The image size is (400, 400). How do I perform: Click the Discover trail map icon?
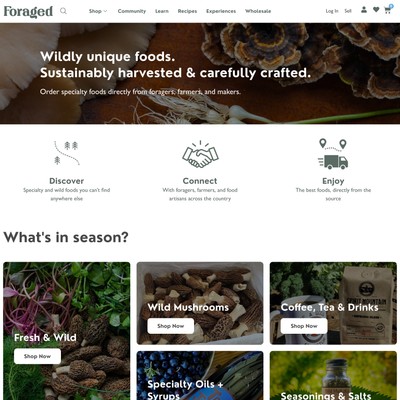pyautogui.click(x=67, y=153)
